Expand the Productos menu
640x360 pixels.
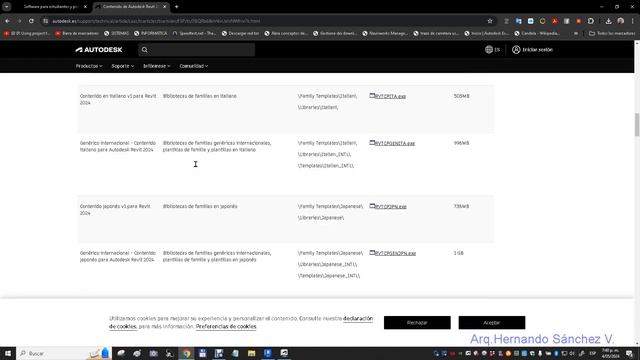(89, 66)
